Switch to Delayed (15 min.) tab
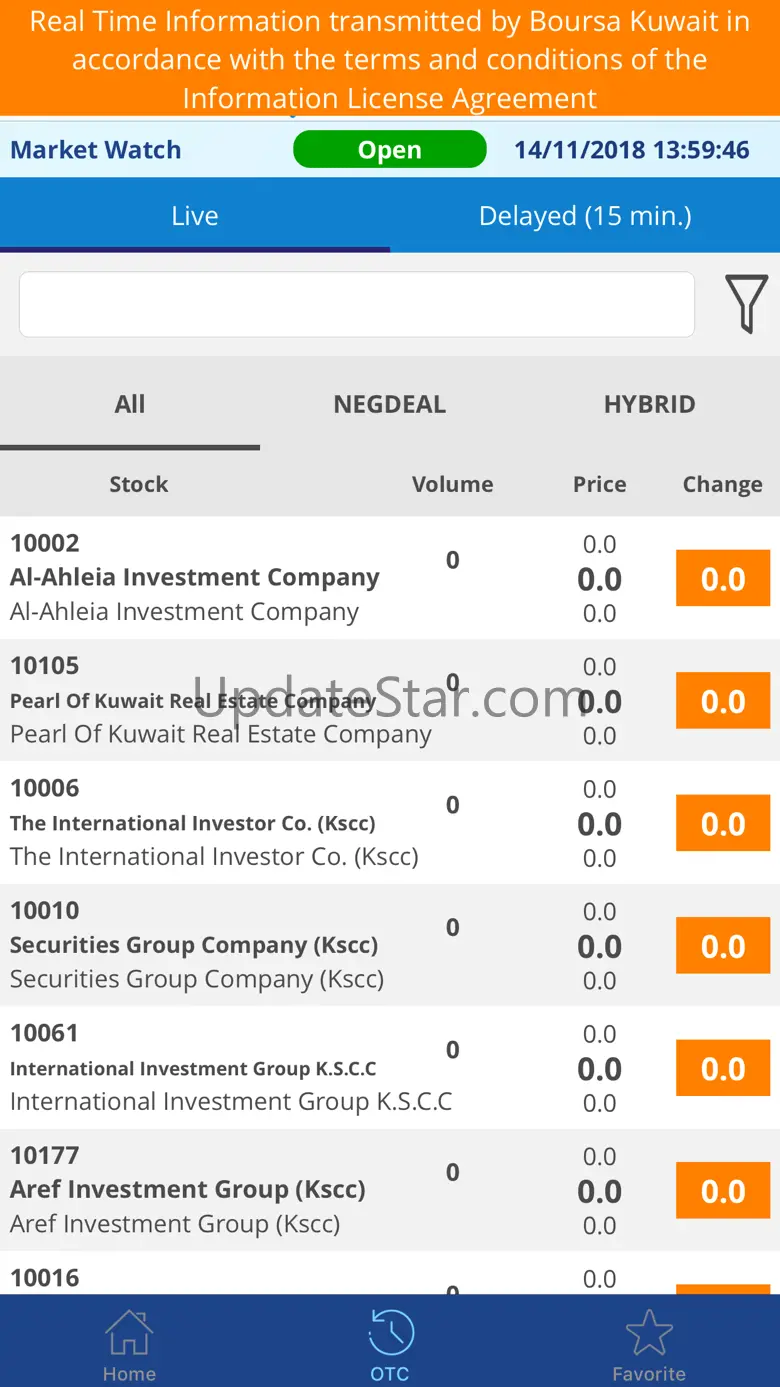Screen dimensions: 780x1387 click(x=585, y=216)
